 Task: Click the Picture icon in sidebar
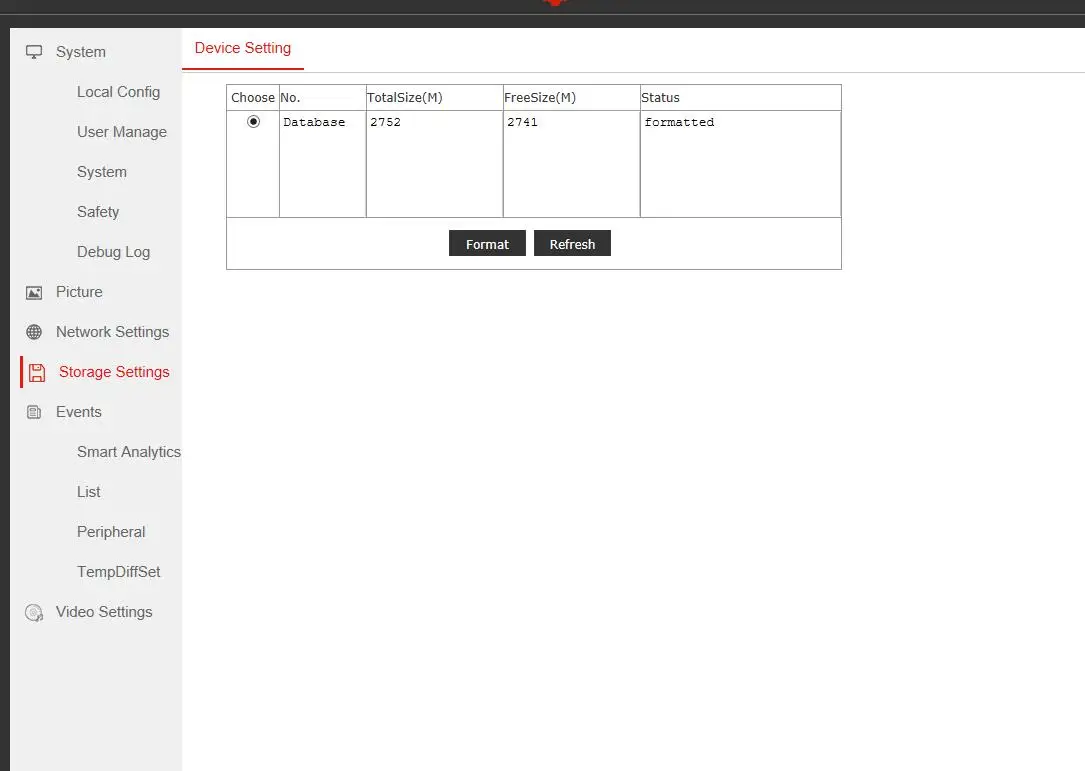[34, 292]
